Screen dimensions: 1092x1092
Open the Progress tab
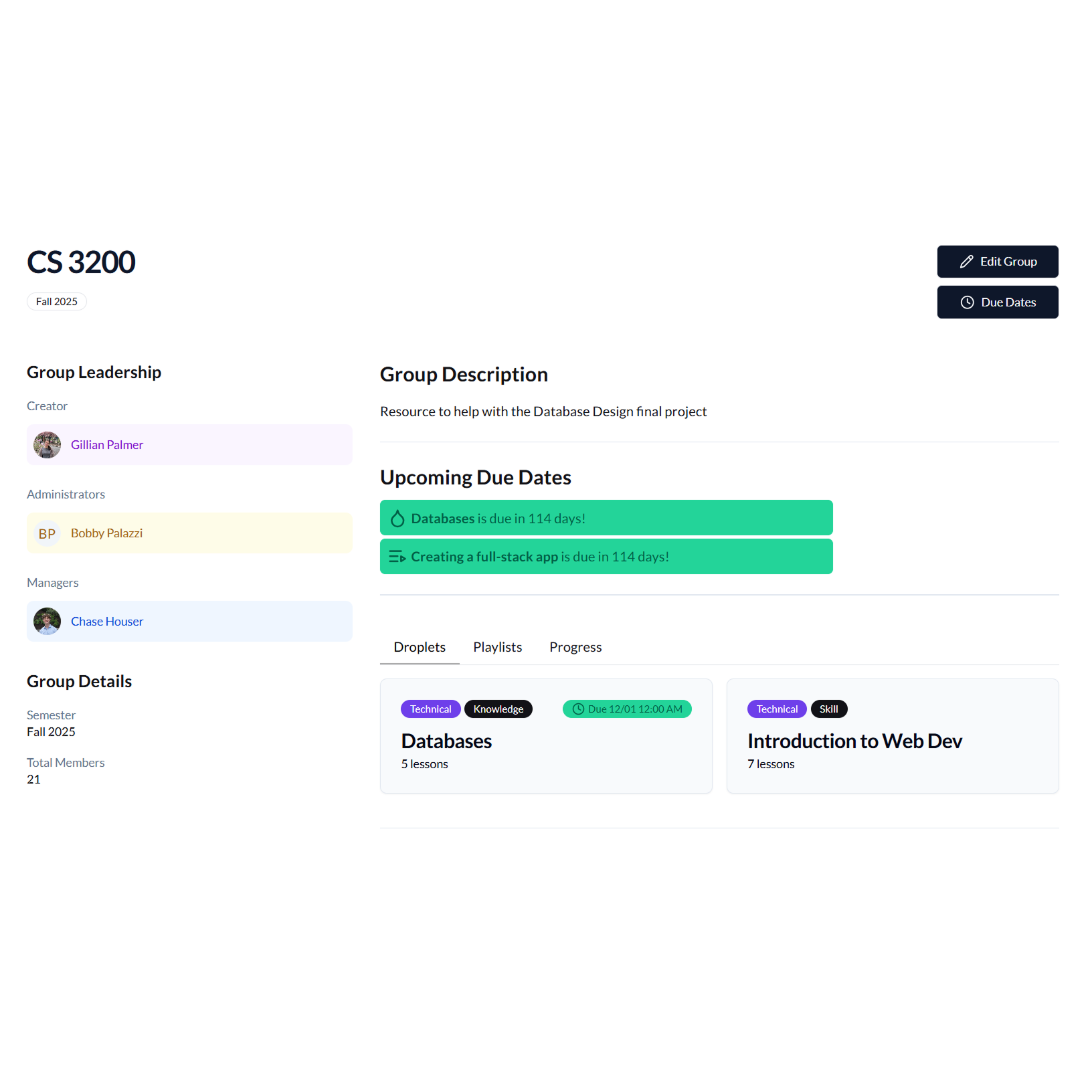click(x=575, y=647)
